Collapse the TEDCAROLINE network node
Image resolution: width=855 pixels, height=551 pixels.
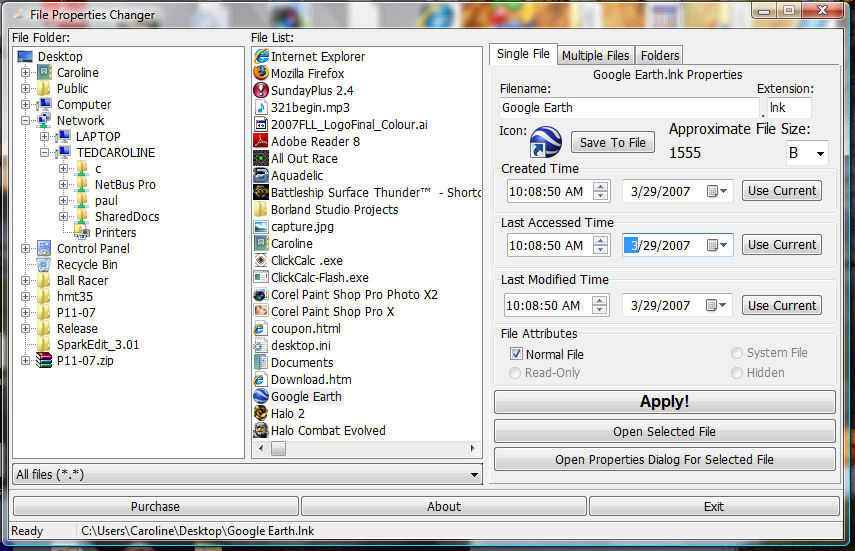(45, 152)
